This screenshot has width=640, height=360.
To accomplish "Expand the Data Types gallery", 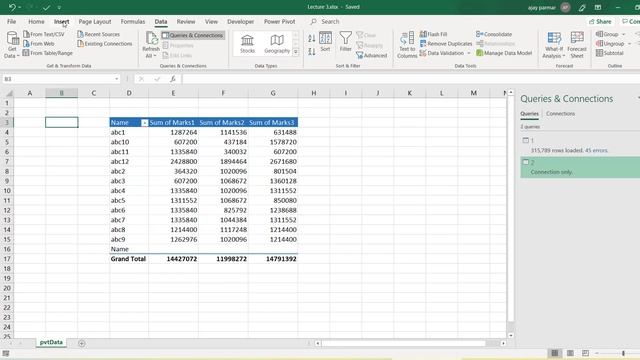I will coord(296,52).
